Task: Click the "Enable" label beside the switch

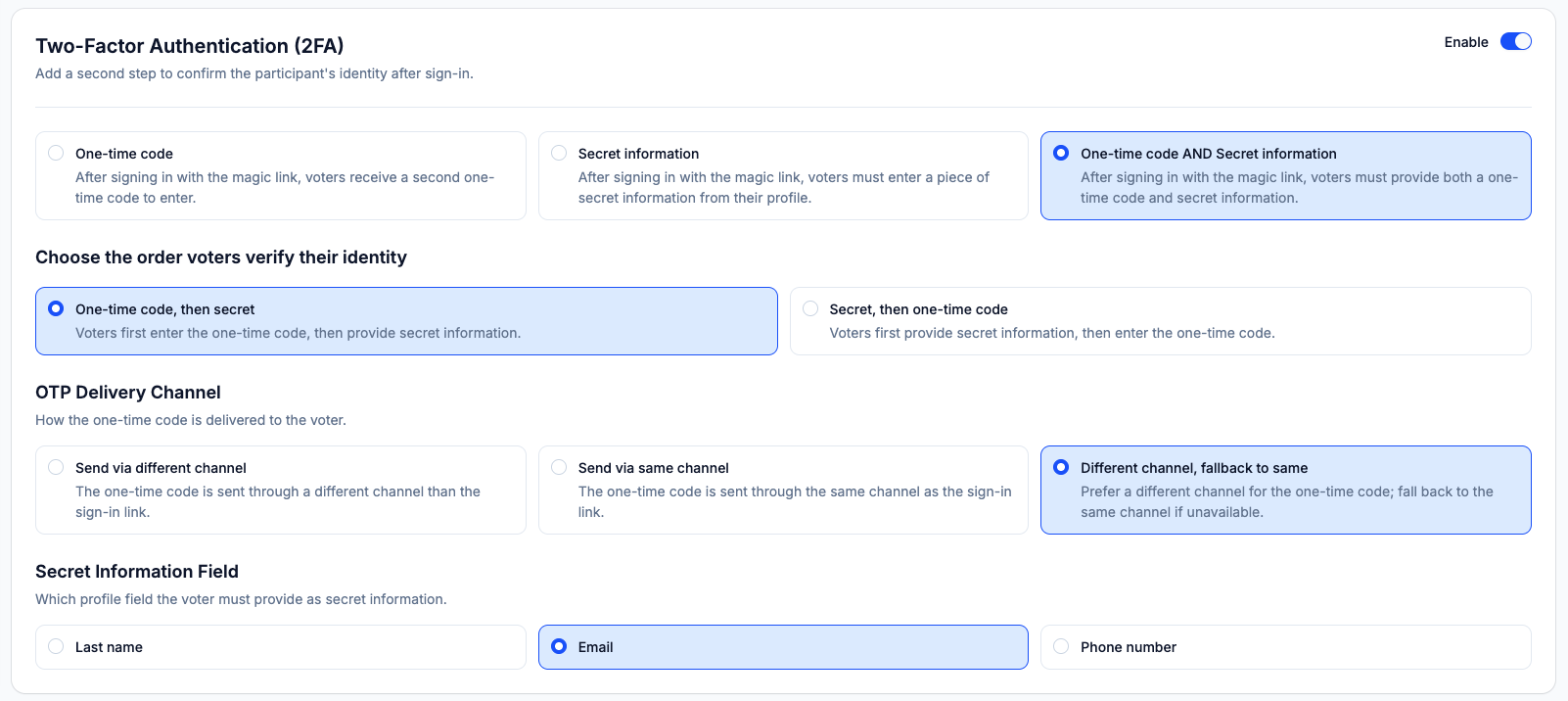Action: click(1465, 42)
